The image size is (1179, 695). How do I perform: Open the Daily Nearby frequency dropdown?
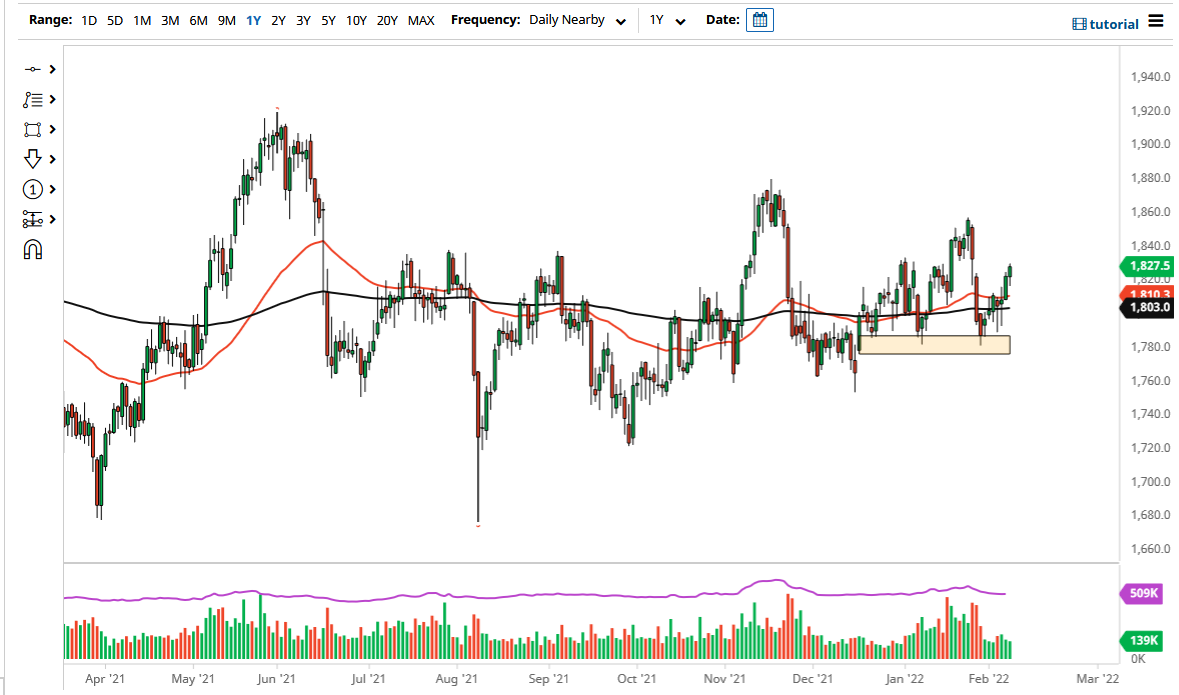[577, 20]
